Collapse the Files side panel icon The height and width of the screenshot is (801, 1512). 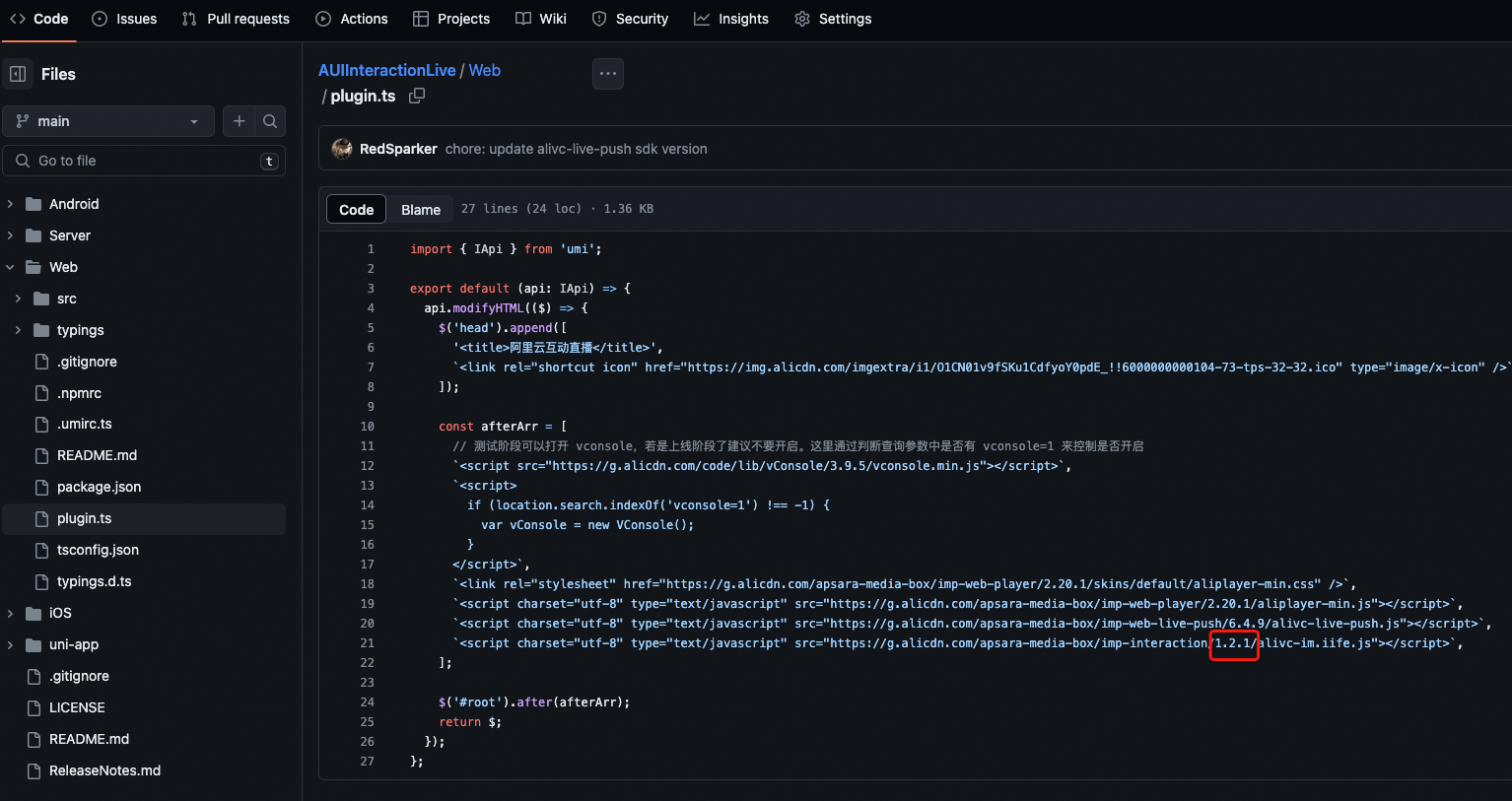point(18,74)
